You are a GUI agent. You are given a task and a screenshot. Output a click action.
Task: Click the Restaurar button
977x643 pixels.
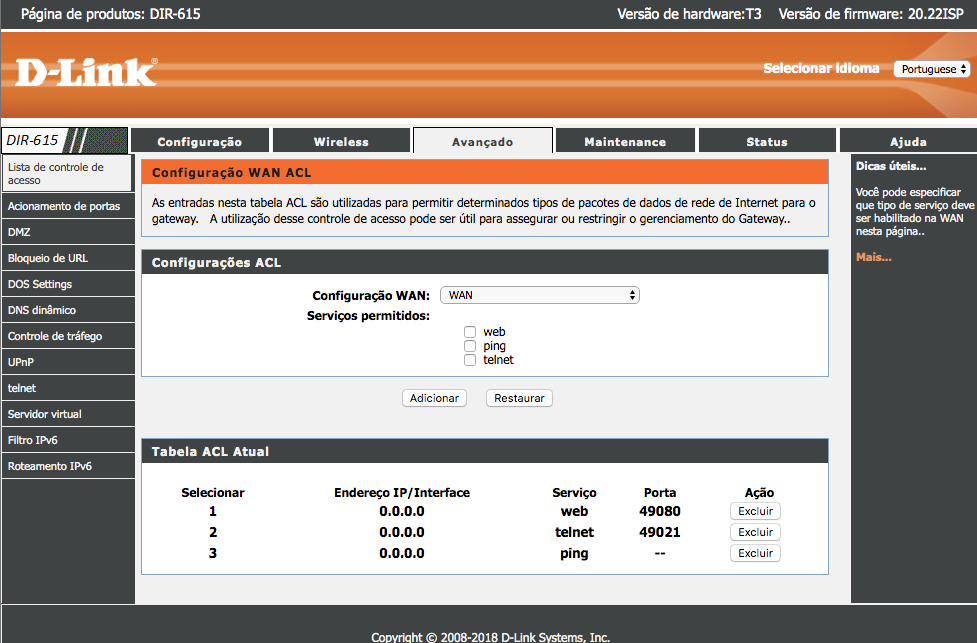click(519, 398)
